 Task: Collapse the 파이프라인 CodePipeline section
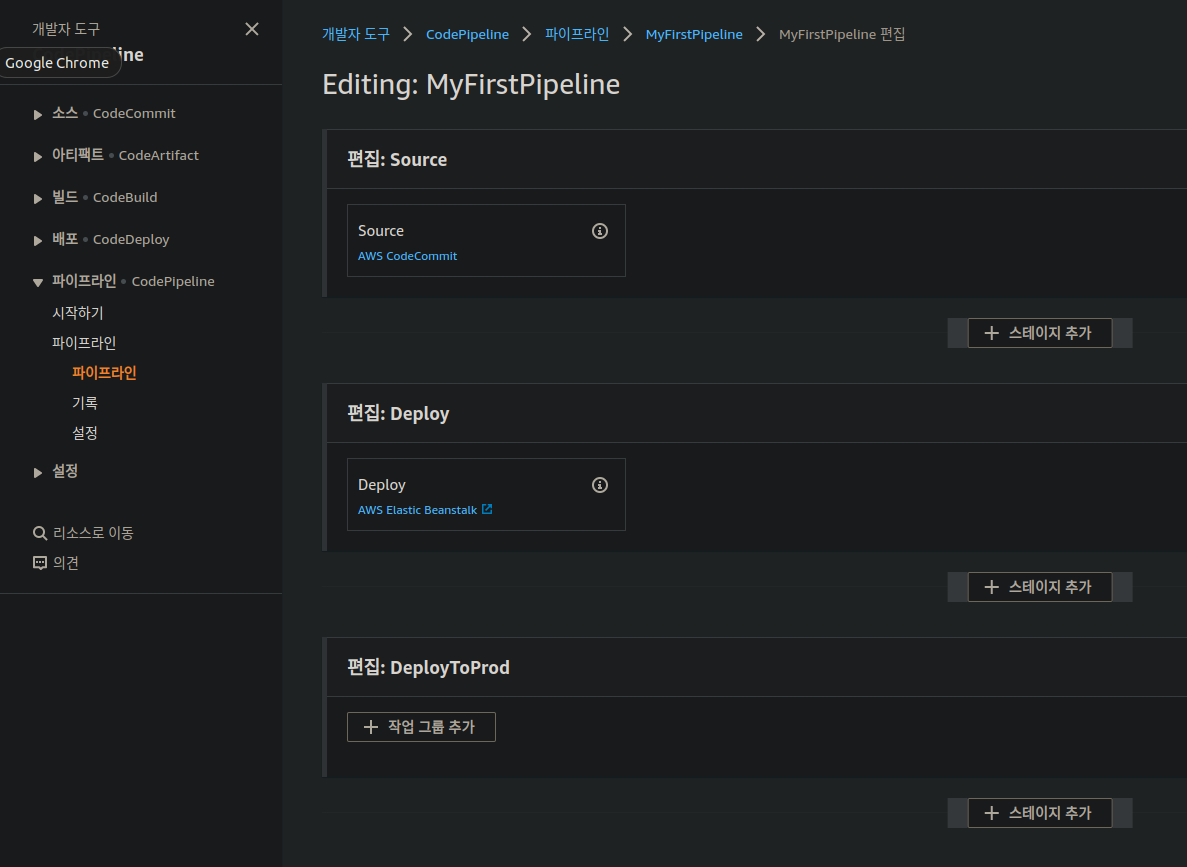(x=37, y=282)
